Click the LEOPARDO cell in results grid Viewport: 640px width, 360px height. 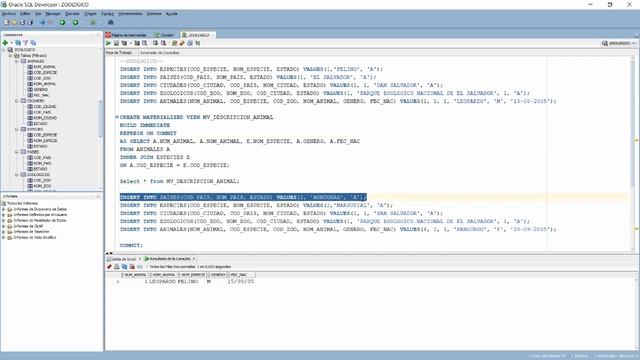(162, 282)
